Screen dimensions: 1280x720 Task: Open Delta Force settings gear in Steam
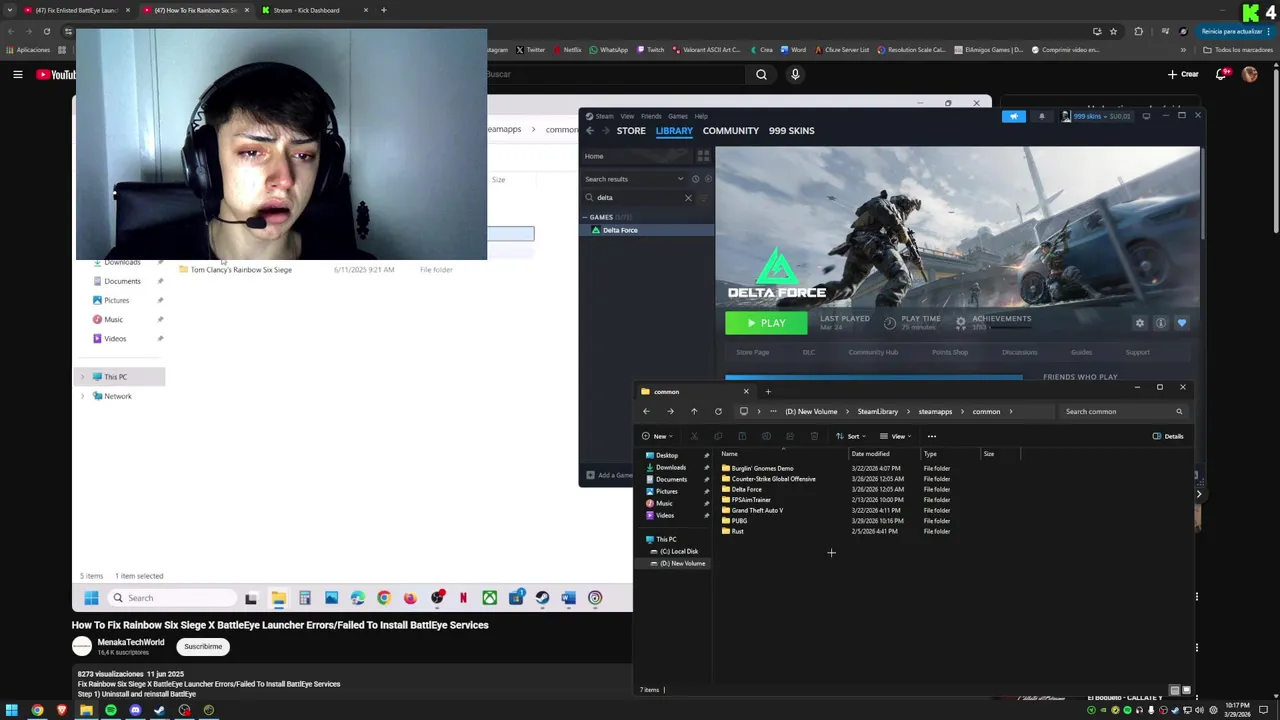coord(1139,323)
